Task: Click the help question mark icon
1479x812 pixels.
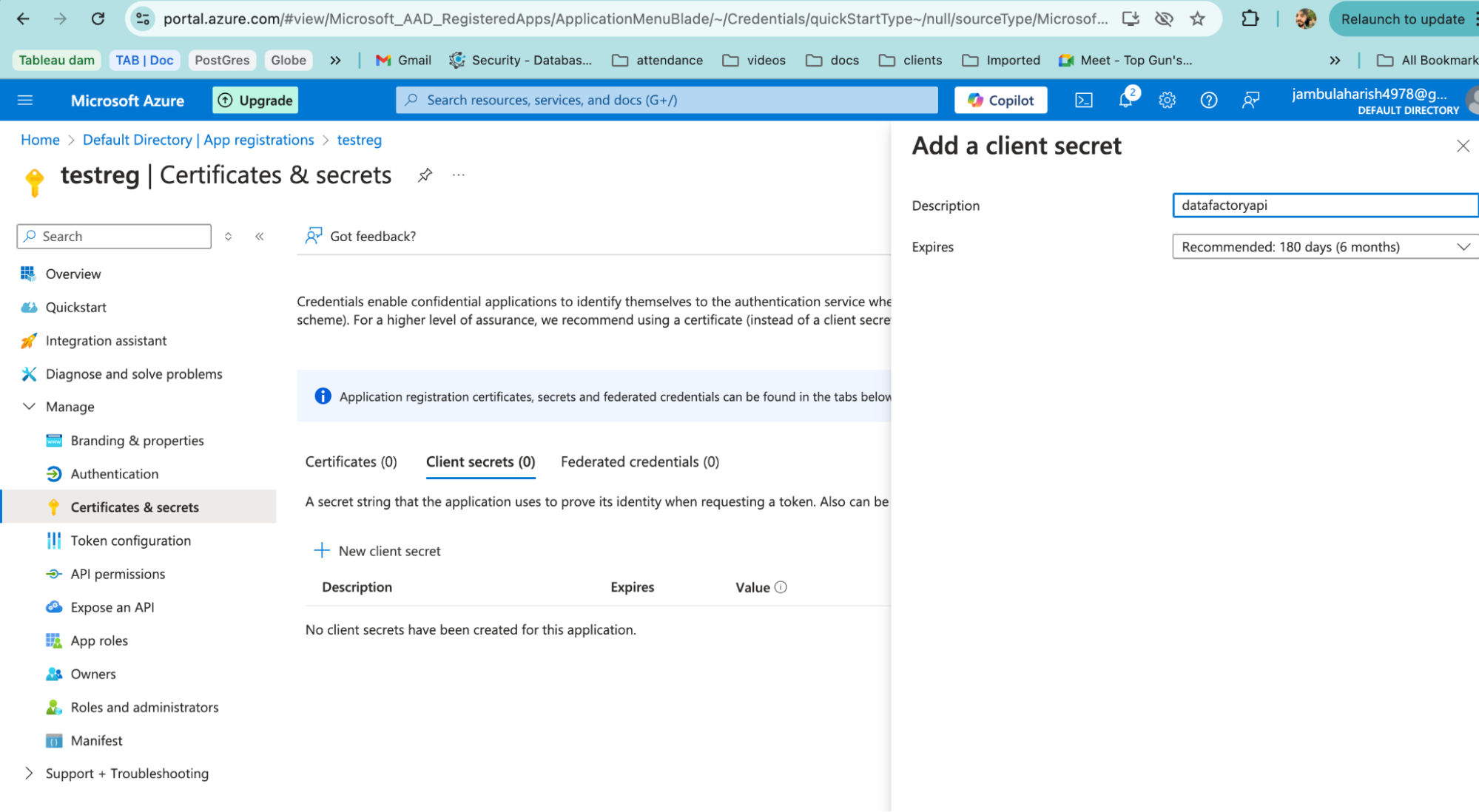Action: (1208, 100)
